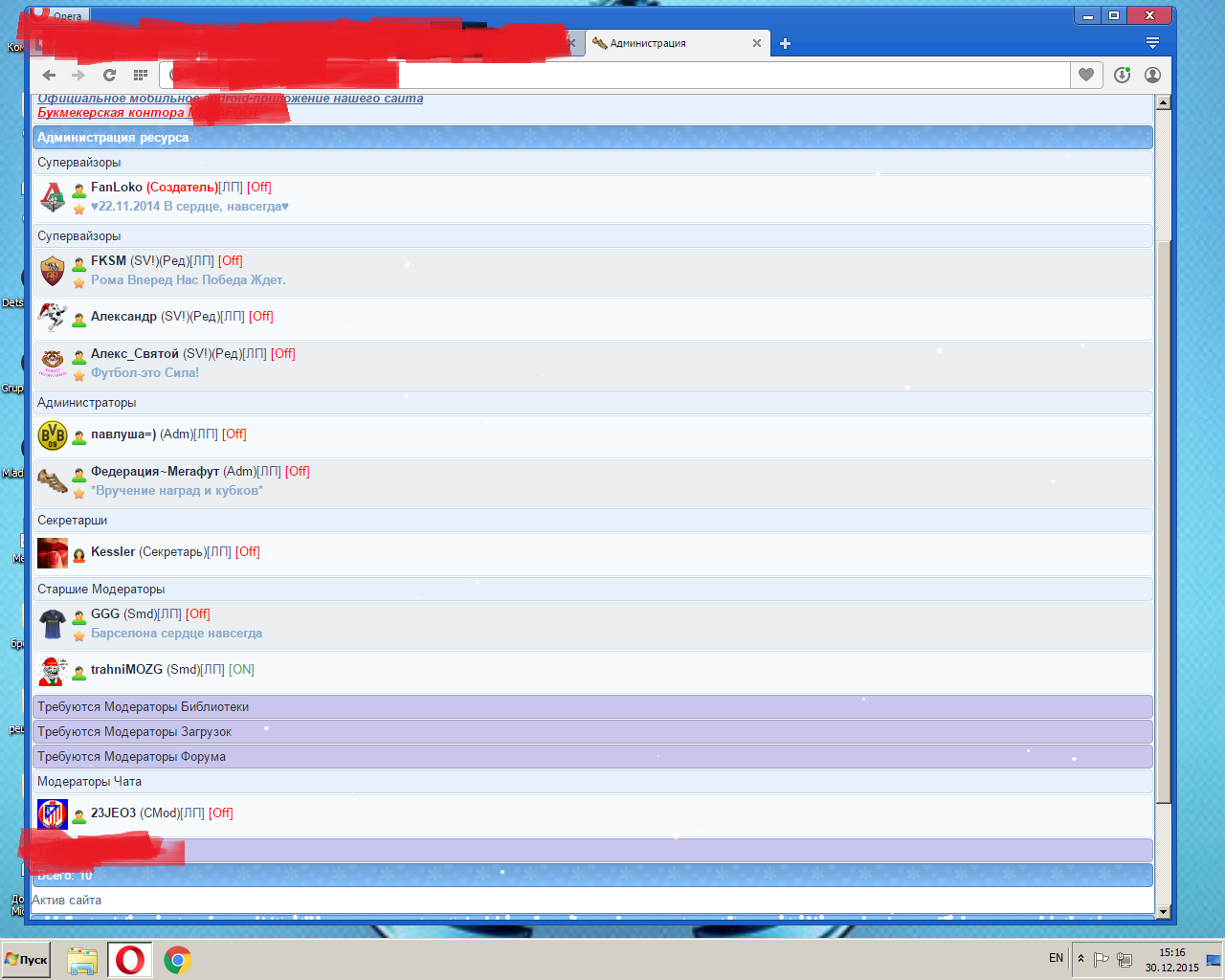The height and width of the screenshot is (980, 1225).
Task: Select the text "Рома Вперед Нас Победа Ждет."
Action: [x=189, y=280]
